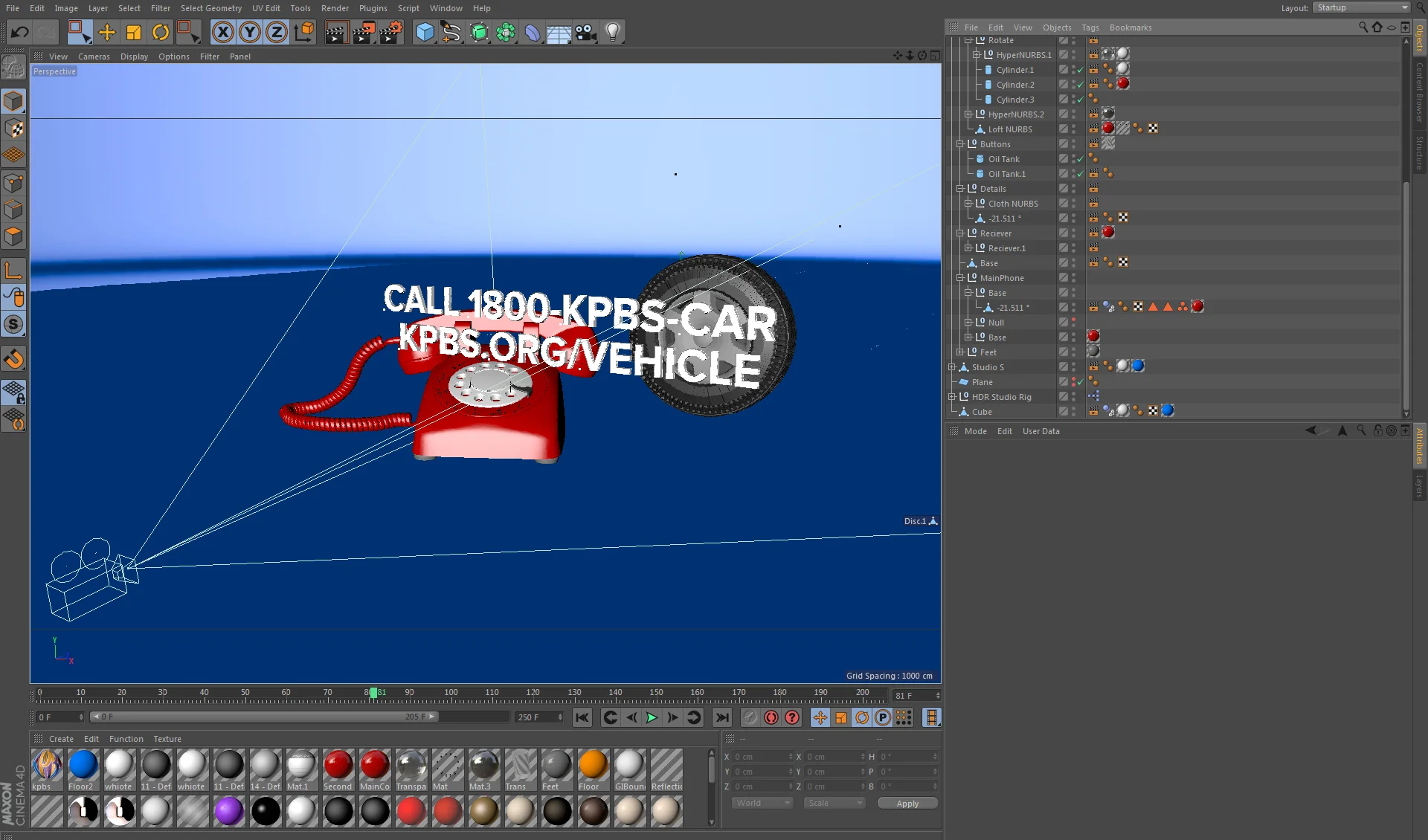This screenshot has width=1428, height=840.
Task: Expand the HDR Studio Rig object
Action: pos(952,397)
